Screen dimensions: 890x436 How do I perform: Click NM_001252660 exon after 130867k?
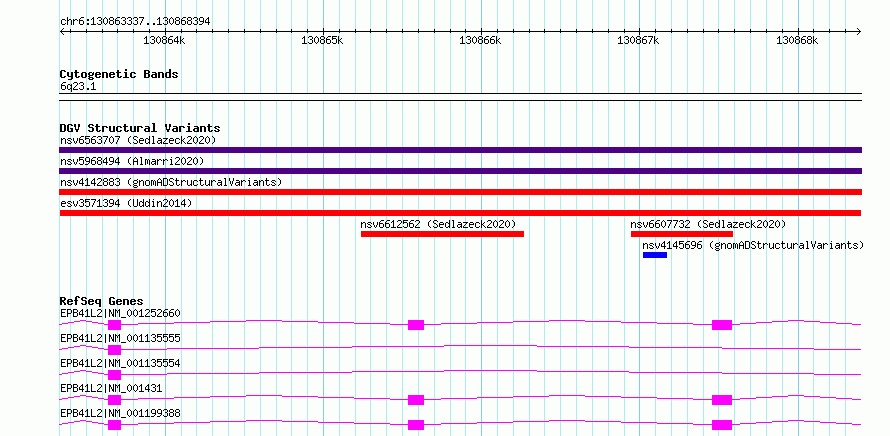(x=722, y=325)
